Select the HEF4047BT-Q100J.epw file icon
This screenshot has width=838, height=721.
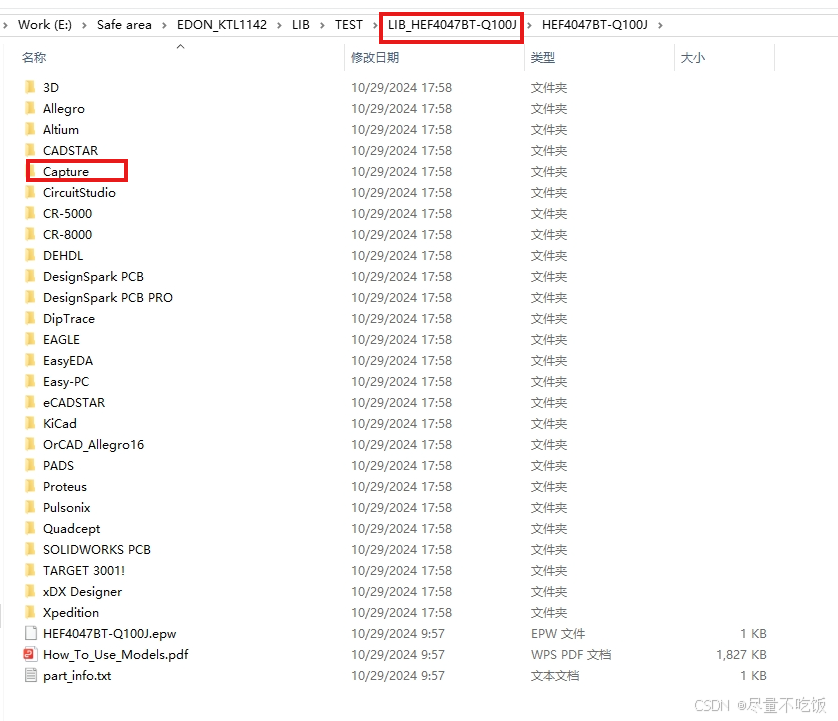point(30,633)
